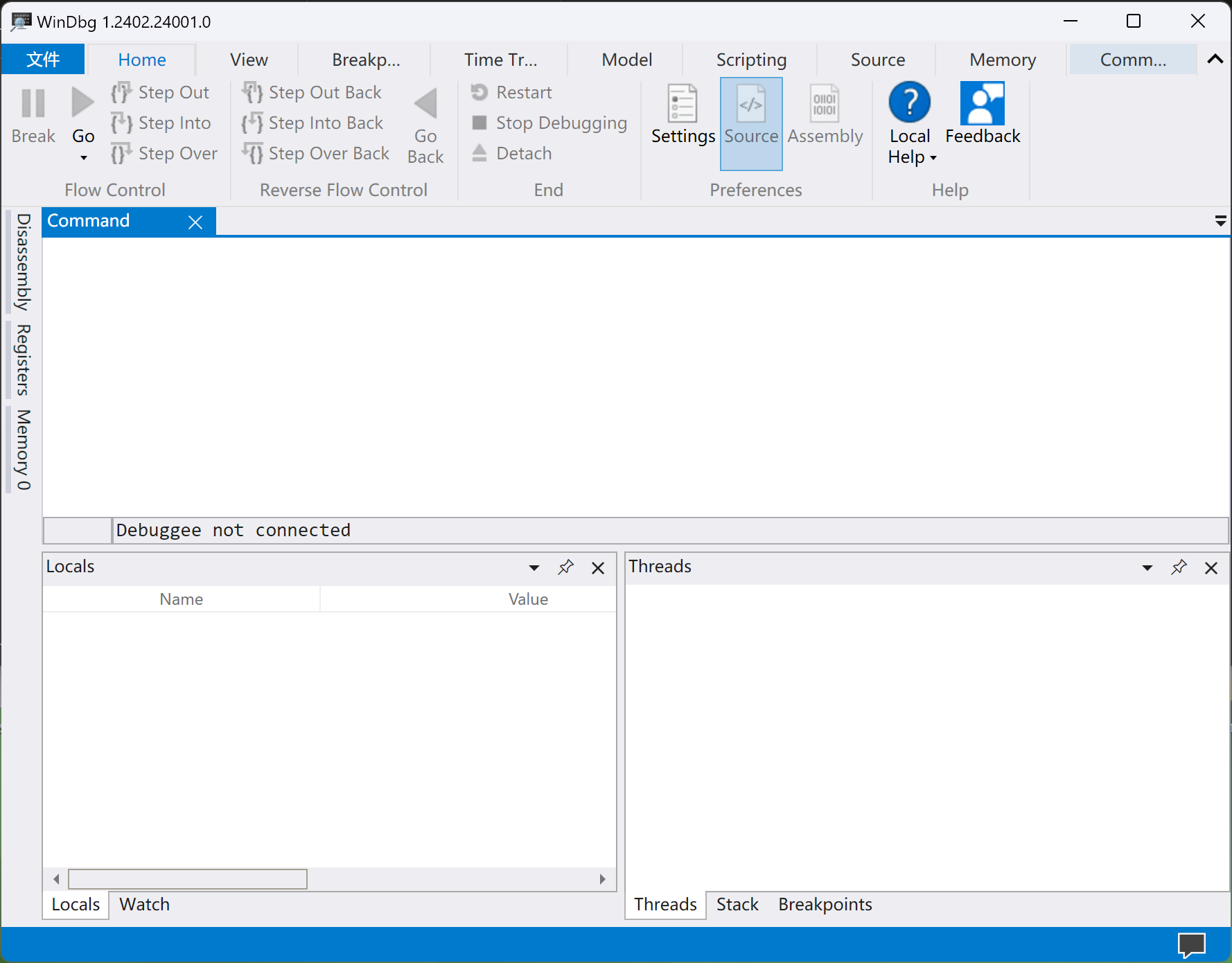This screenshot has height=963, width=1232.
Task: Switch to the Memory ribbon tab
Action: coord(1002,60)
